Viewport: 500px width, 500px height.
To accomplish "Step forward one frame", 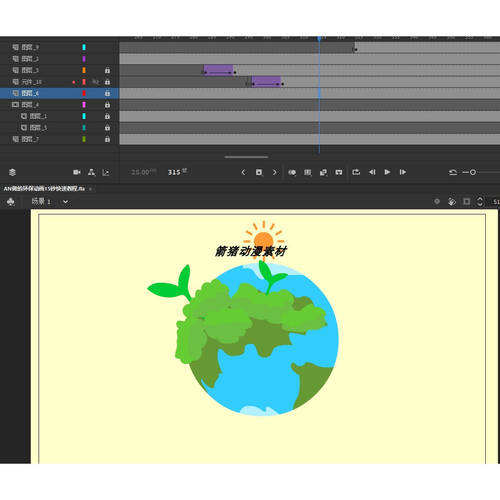I will (x=402, y=172).
